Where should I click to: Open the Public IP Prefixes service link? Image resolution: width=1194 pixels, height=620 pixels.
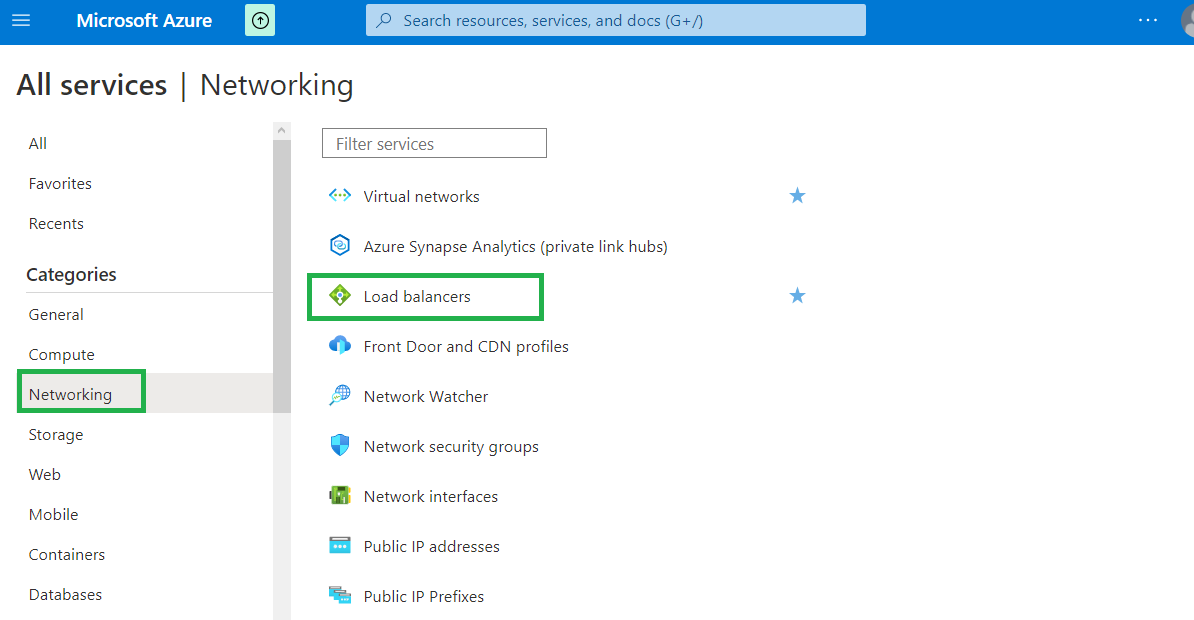(423, 596)
